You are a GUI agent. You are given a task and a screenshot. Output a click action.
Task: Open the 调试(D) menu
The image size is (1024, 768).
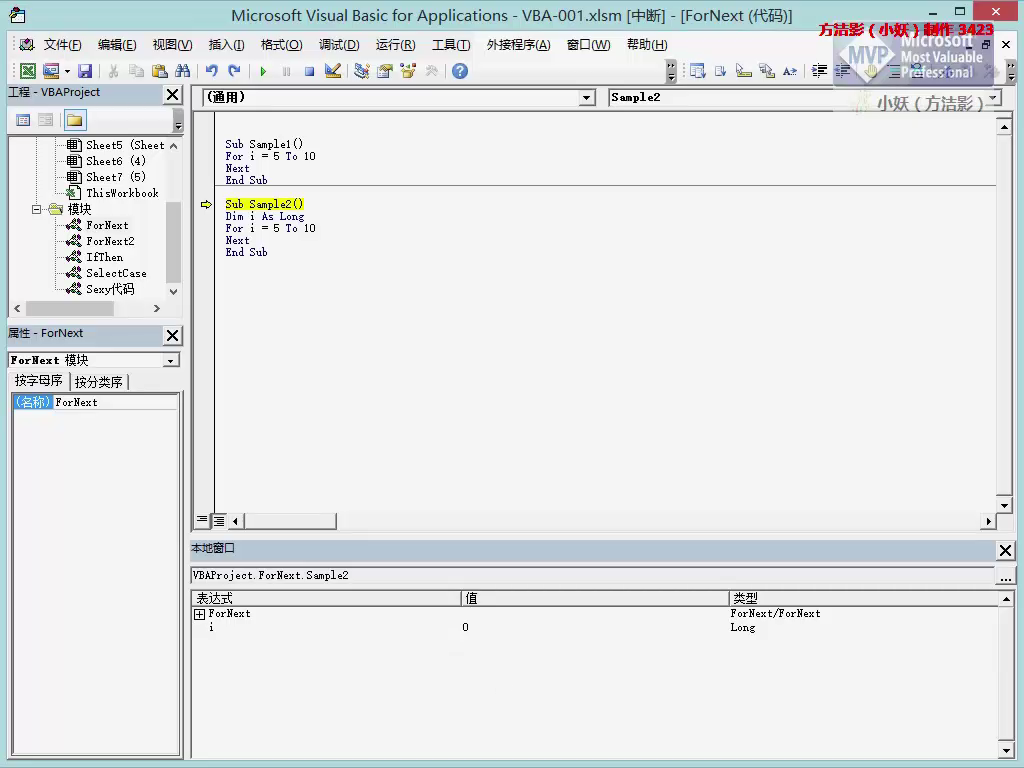(339, 44)
